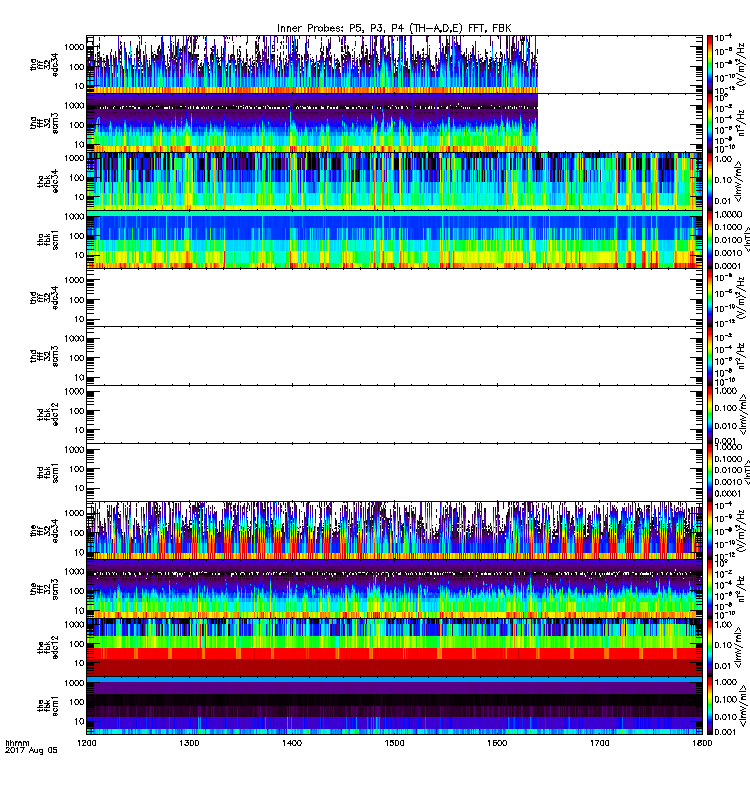Click the color bar beside thd fff scm3 panel
This screenshot has width=750, height=800.
pyautogui.click(x=709, y=356)
